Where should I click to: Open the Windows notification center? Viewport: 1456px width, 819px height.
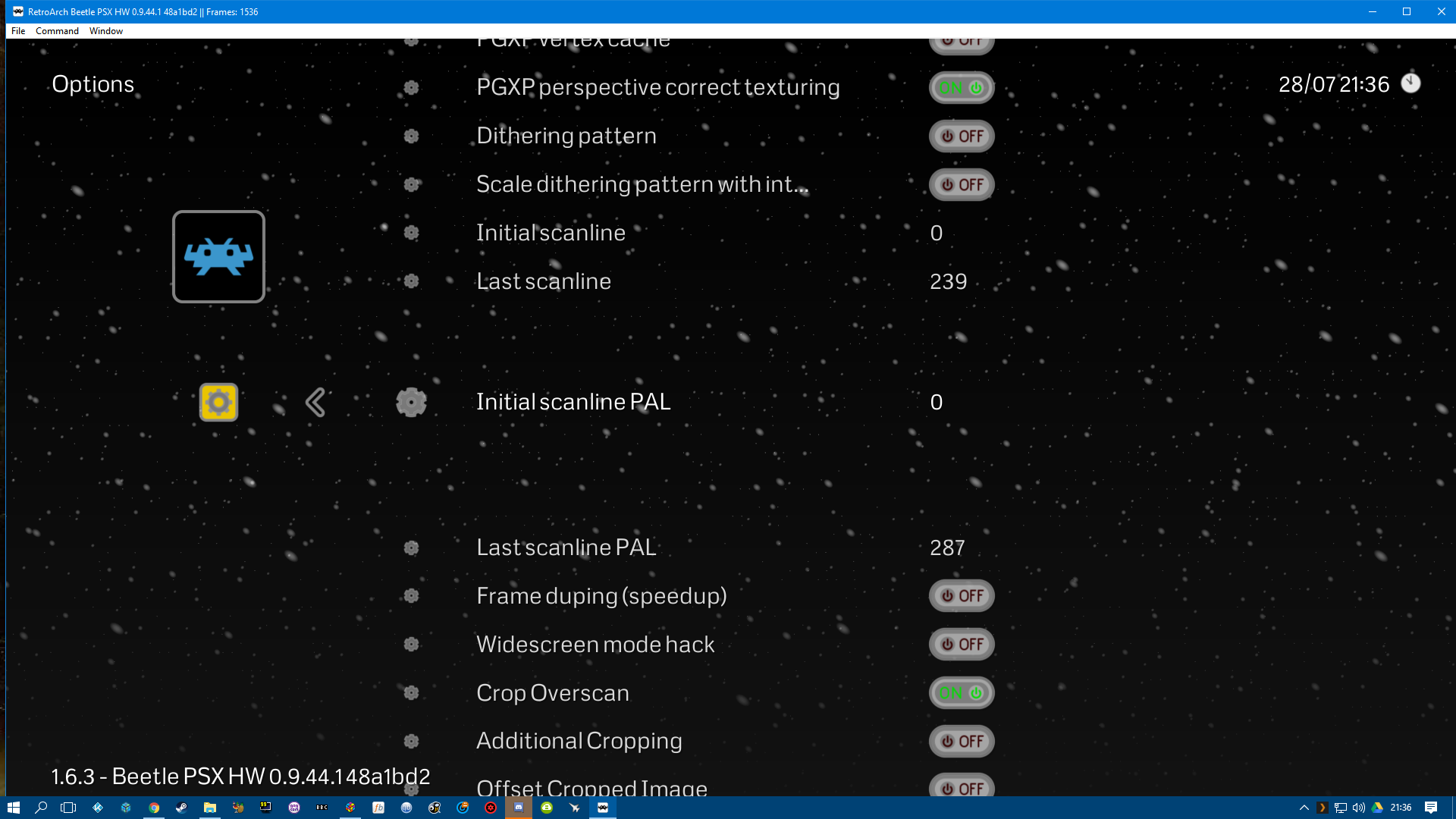click(x=1431, y=808)
